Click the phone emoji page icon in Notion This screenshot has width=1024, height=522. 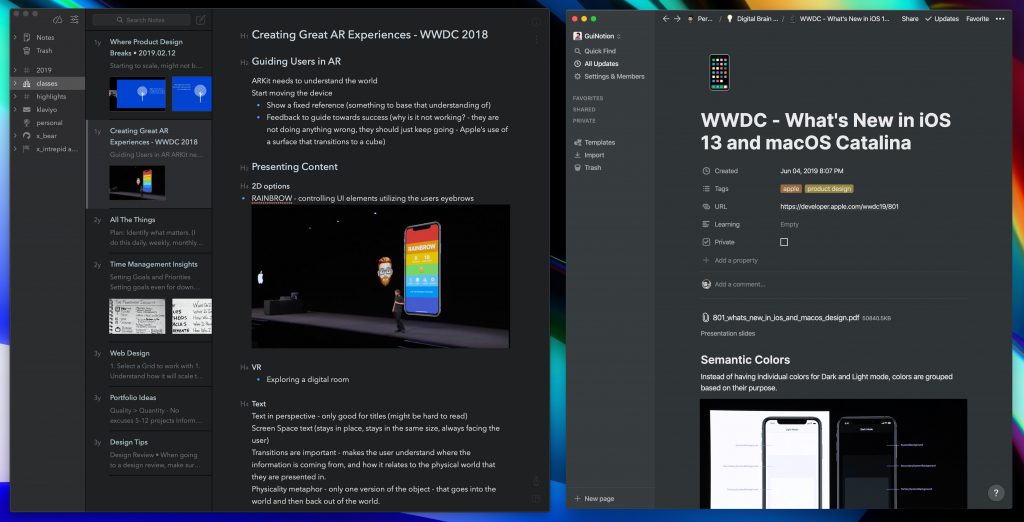click(x=719, y=73)
